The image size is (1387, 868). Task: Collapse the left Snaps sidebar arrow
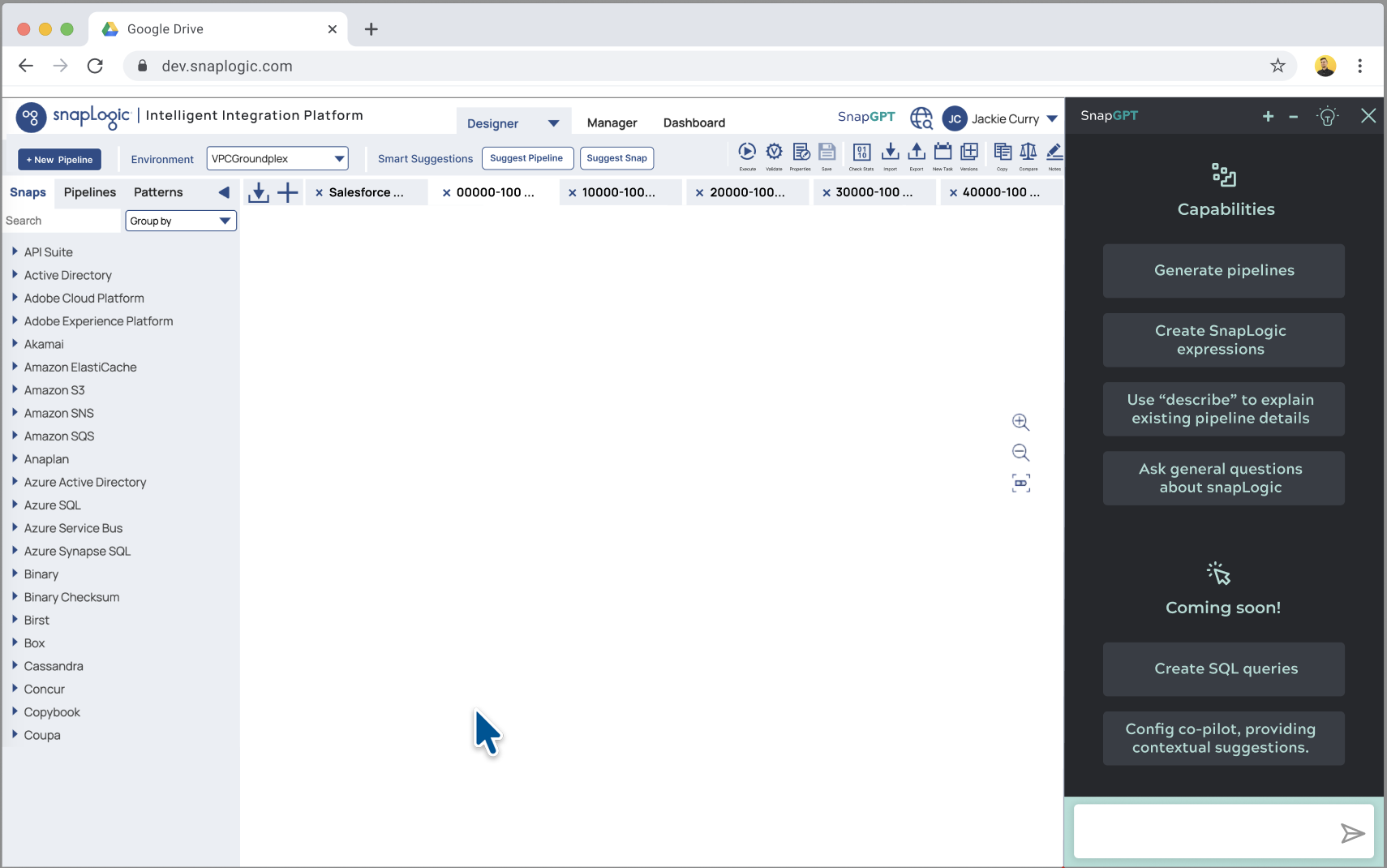pyautogui.click(x=224, y=192)
